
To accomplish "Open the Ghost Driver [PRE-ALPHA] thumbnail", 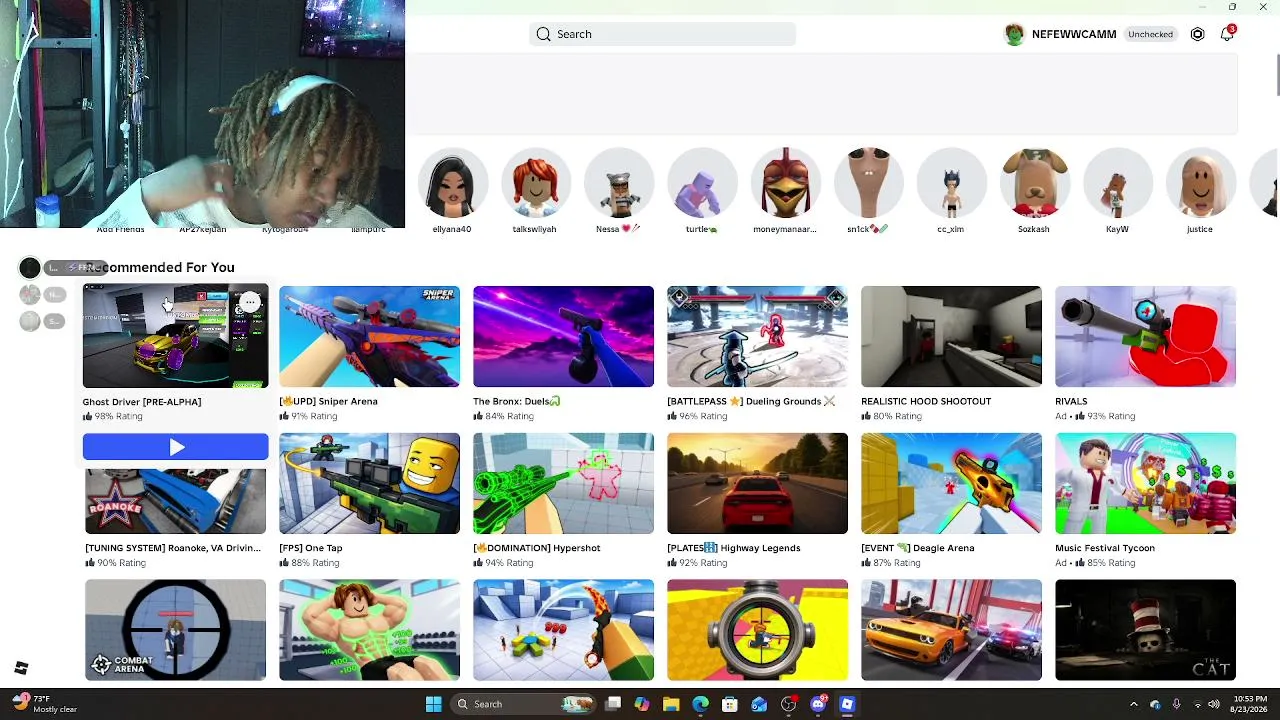I will pos(175,337).
